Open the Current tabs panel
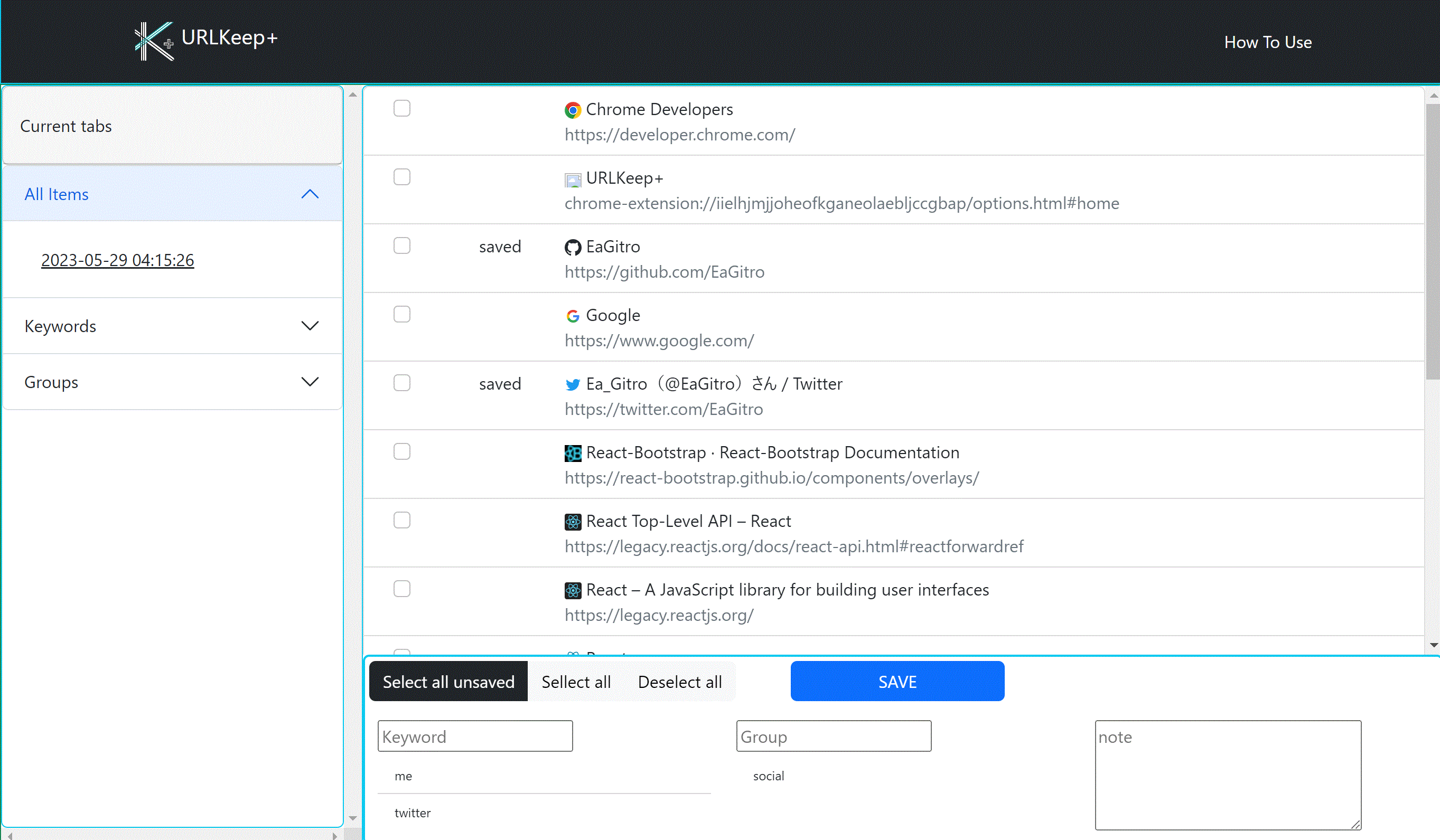Screen dimensions: 1440x840 66,126
